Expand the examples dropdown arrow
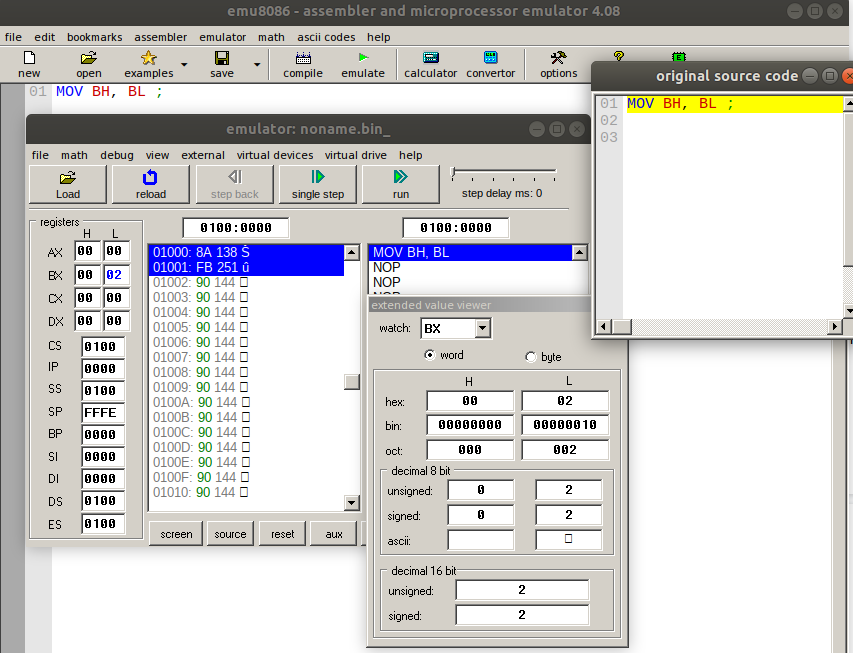Viewport: 853px width, 653px height. coord(183,65)
